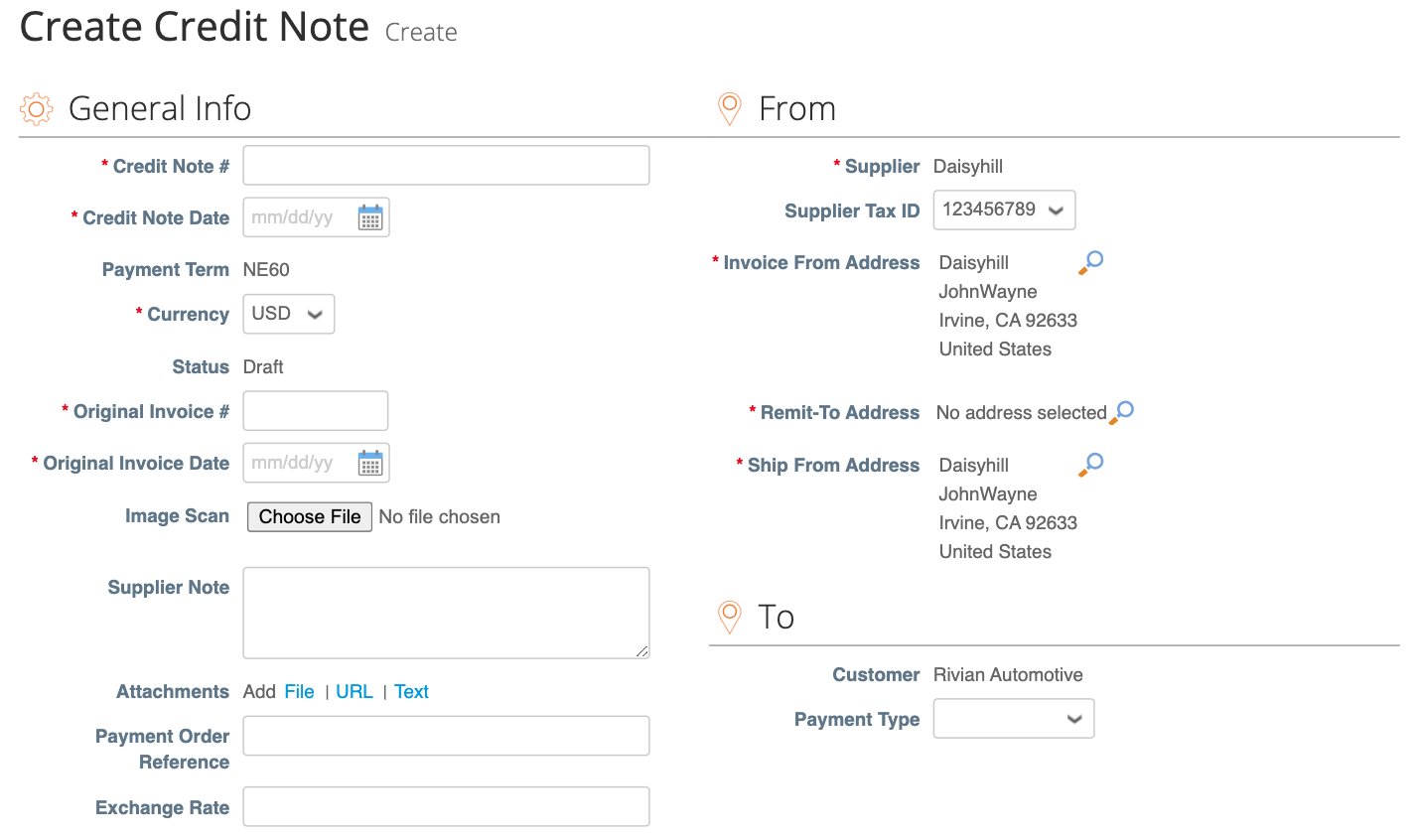Open the Credit Note Date calendar picker
This screenshot has height=840, width=1418.
(372, 216)
